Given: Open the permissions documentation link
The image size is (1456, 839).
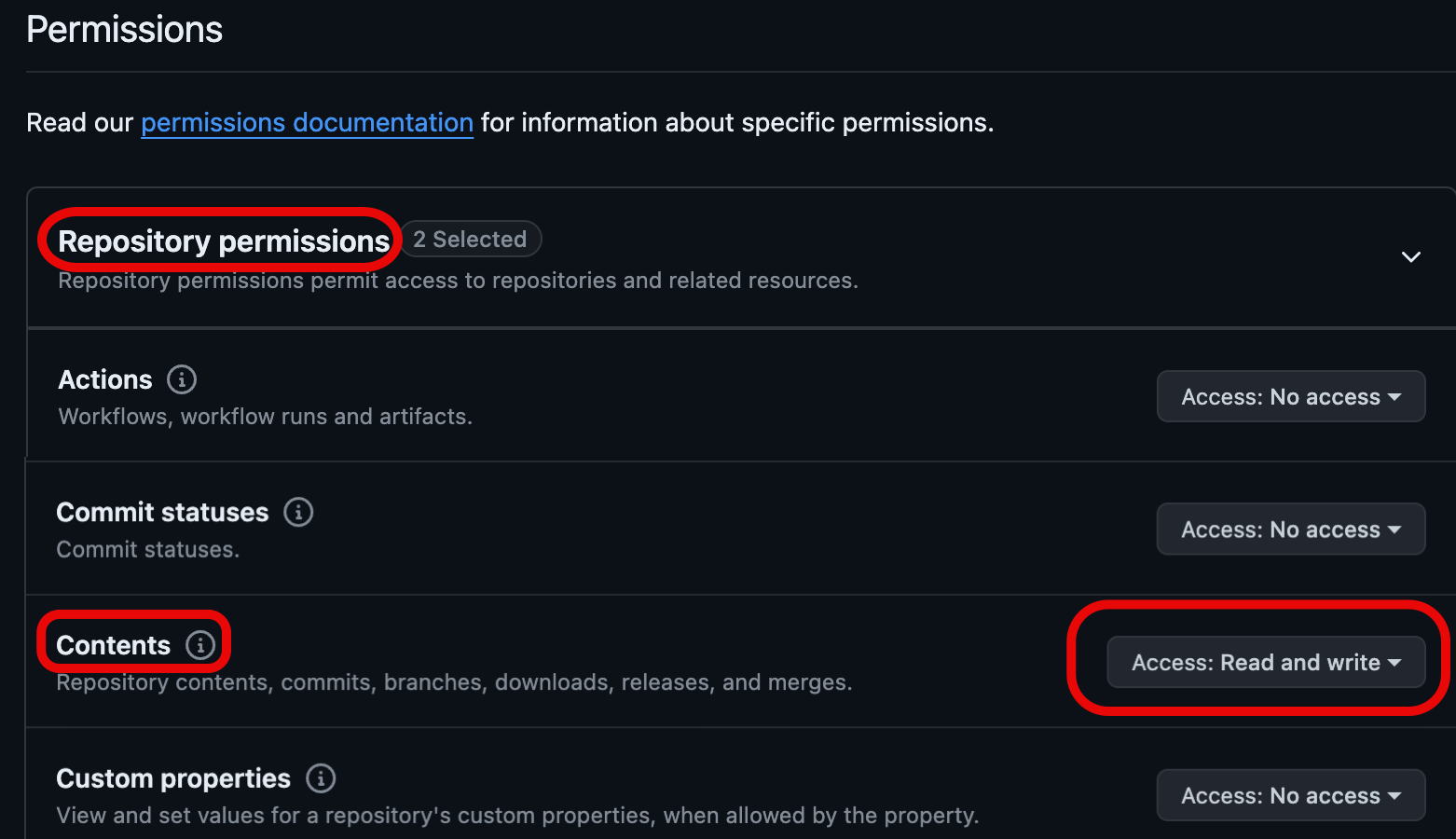Looking at the screenshot, I should coord(307,122).
